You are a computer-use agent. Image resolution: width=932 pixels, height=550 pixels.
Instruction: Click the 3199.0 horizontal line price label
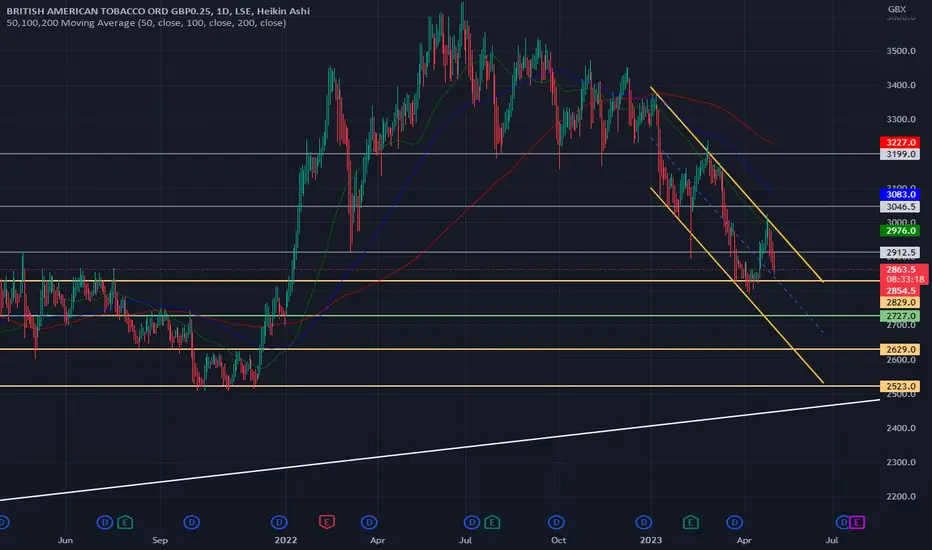tap(900, 154)
